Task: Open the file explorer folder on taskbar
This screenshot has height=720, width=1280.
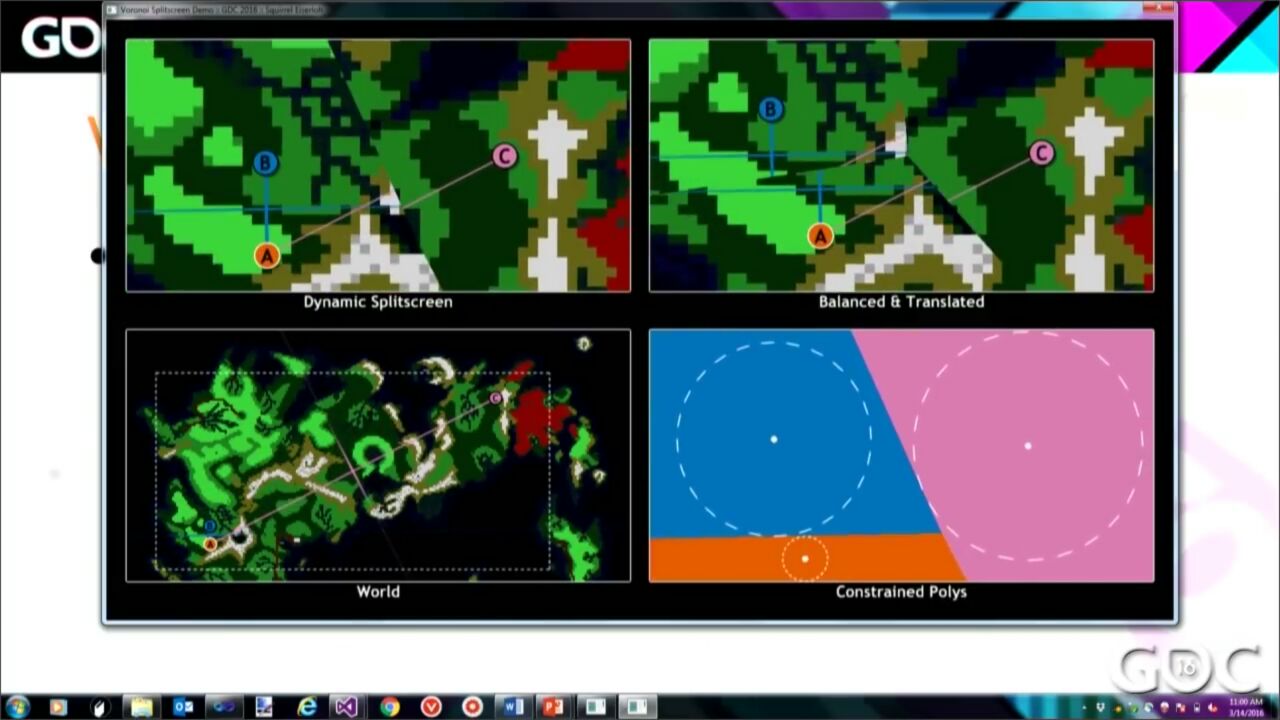Action: coord(141,707)
